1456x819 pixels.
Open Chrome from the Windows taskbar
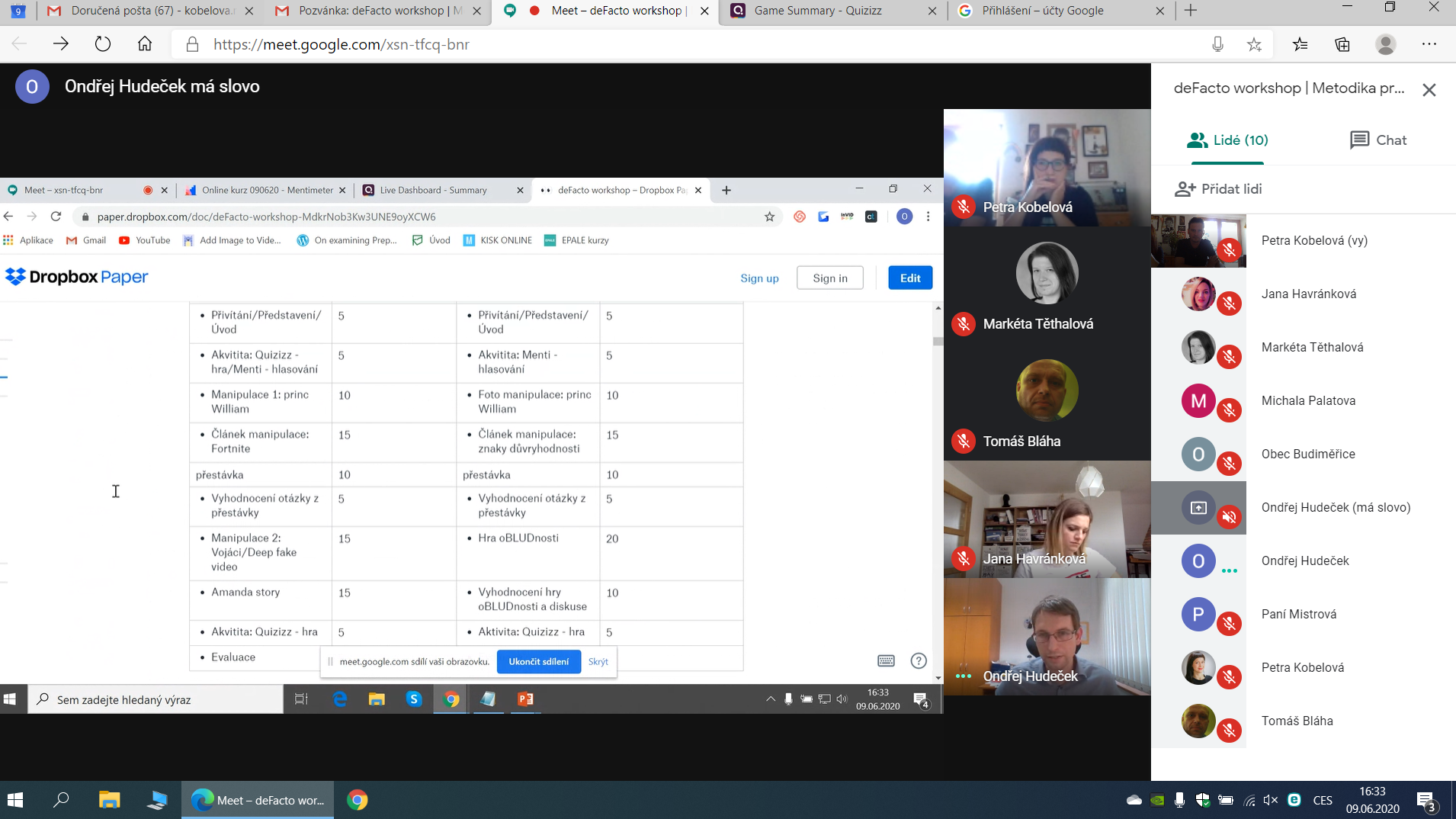coord(358,800)
